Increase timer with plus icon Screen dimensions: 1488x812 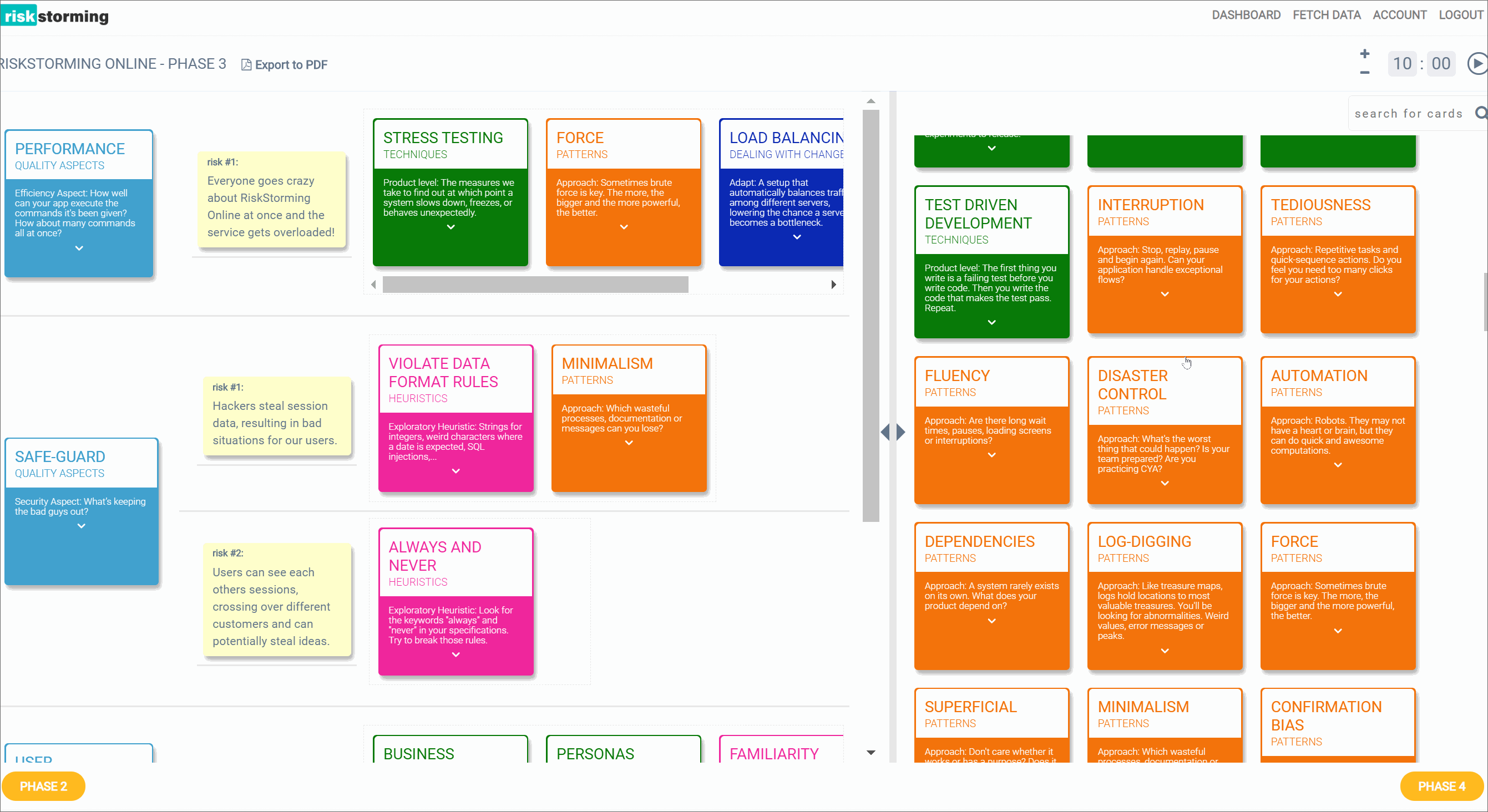[1364, 54]
